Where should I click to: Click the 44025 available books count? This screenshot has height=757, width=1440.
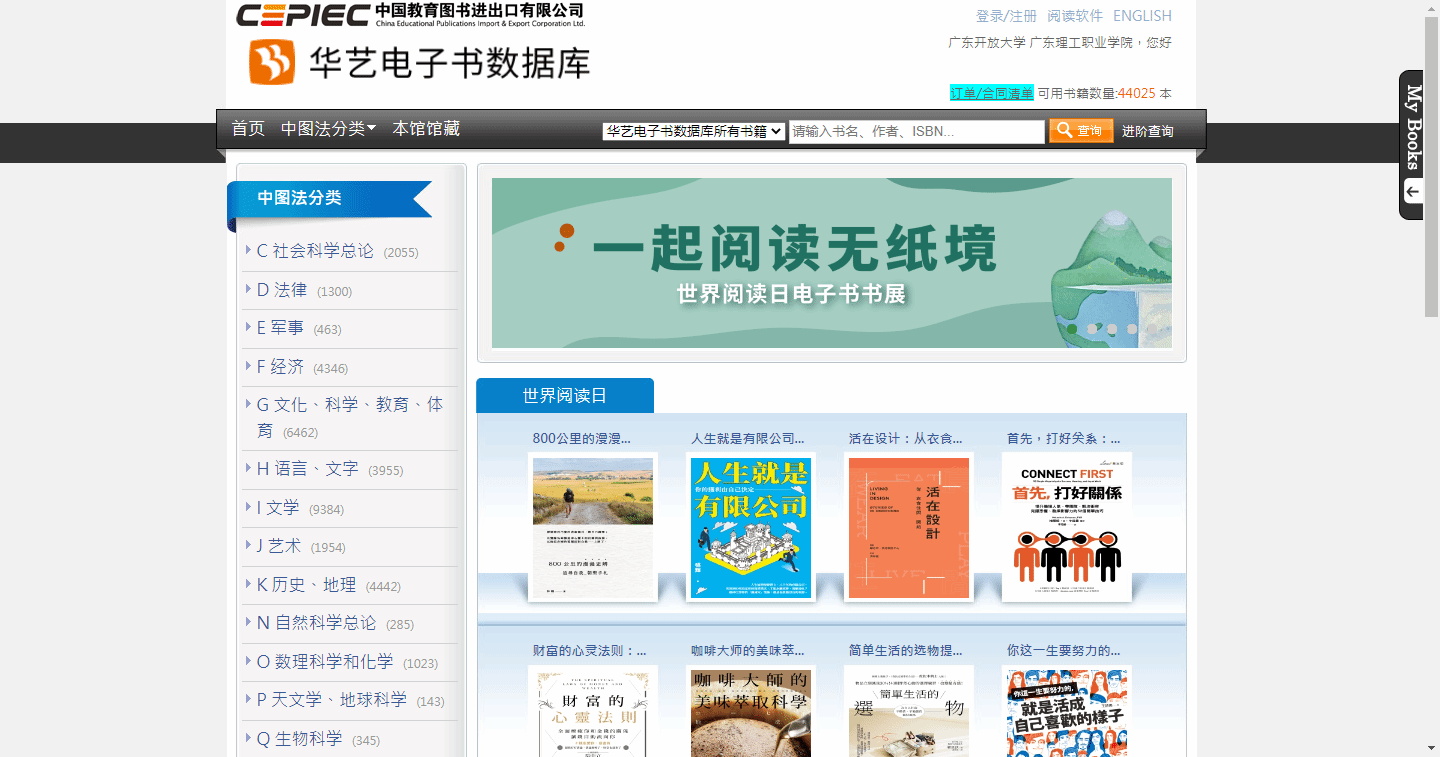point(1136,93)
